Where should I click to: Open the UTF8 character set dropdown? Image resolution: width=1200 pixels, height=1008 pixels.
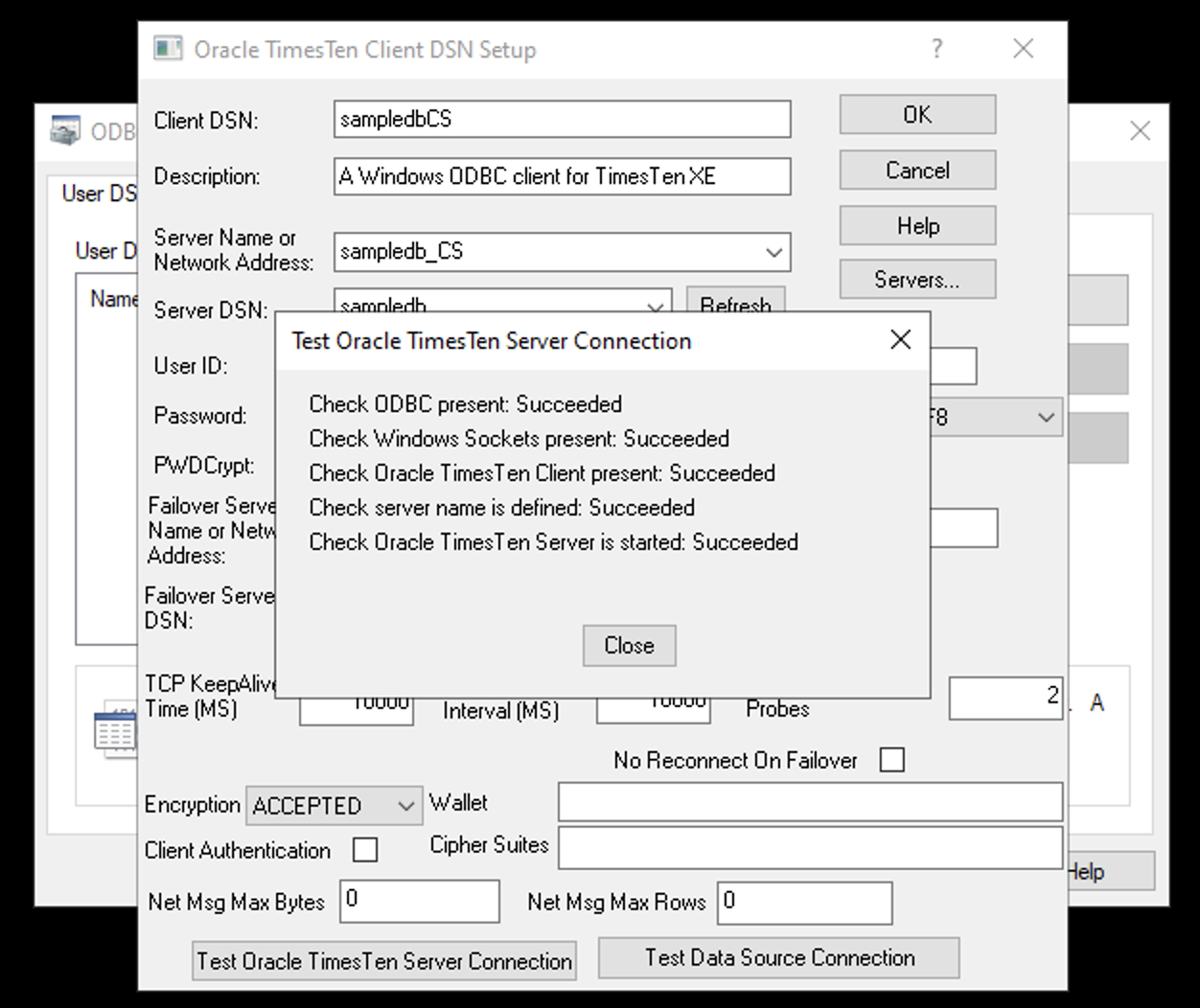click(x=1047, y=417)
